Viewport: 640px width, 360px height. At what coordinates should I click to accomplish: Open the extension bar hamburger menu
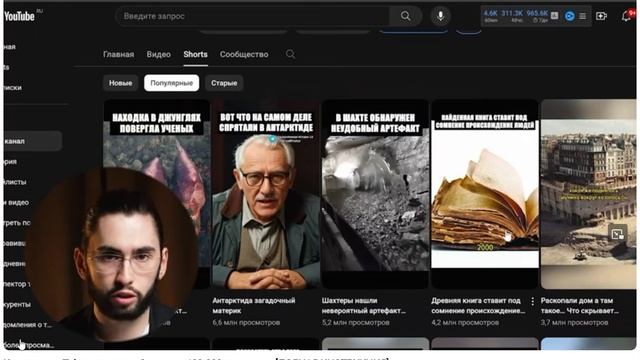tap(583, 16)
